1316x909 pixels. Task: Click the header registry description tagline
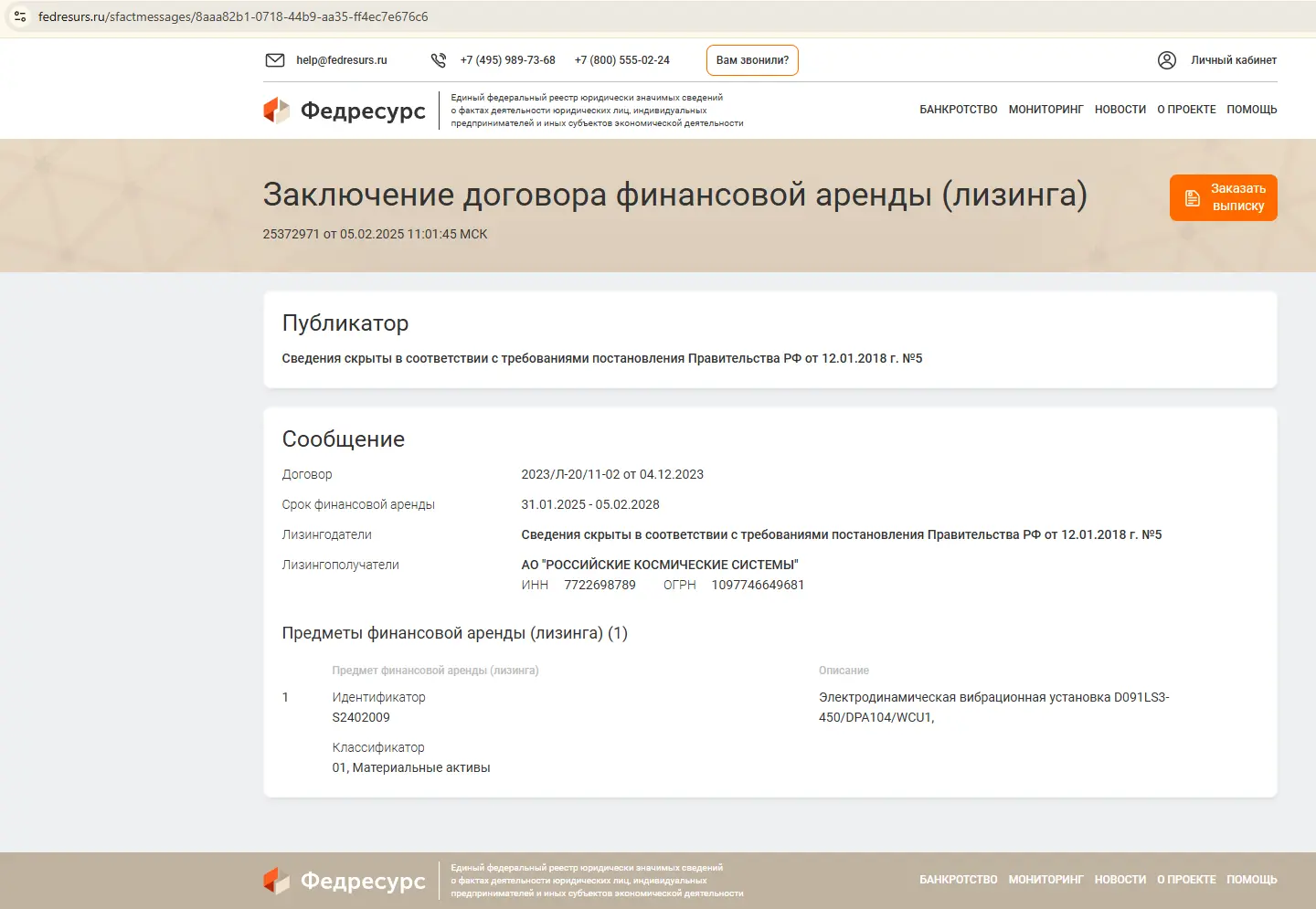(597, 111)
